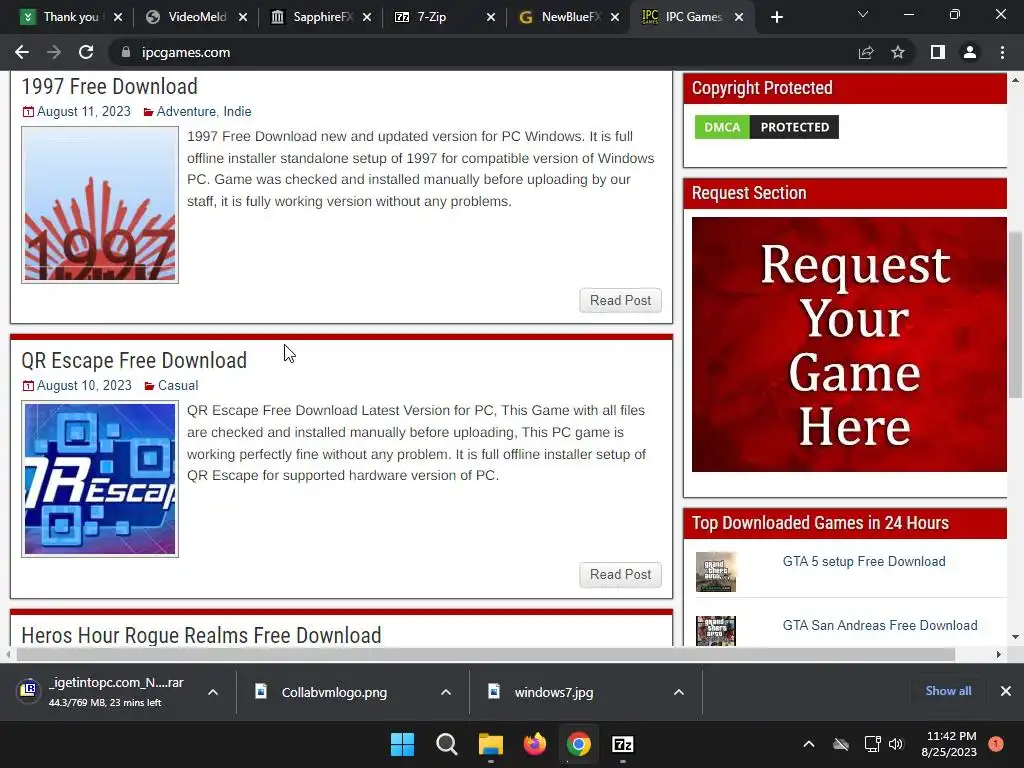Close the downloads bar
The image size is (1024, 768).
[1006, 691]
